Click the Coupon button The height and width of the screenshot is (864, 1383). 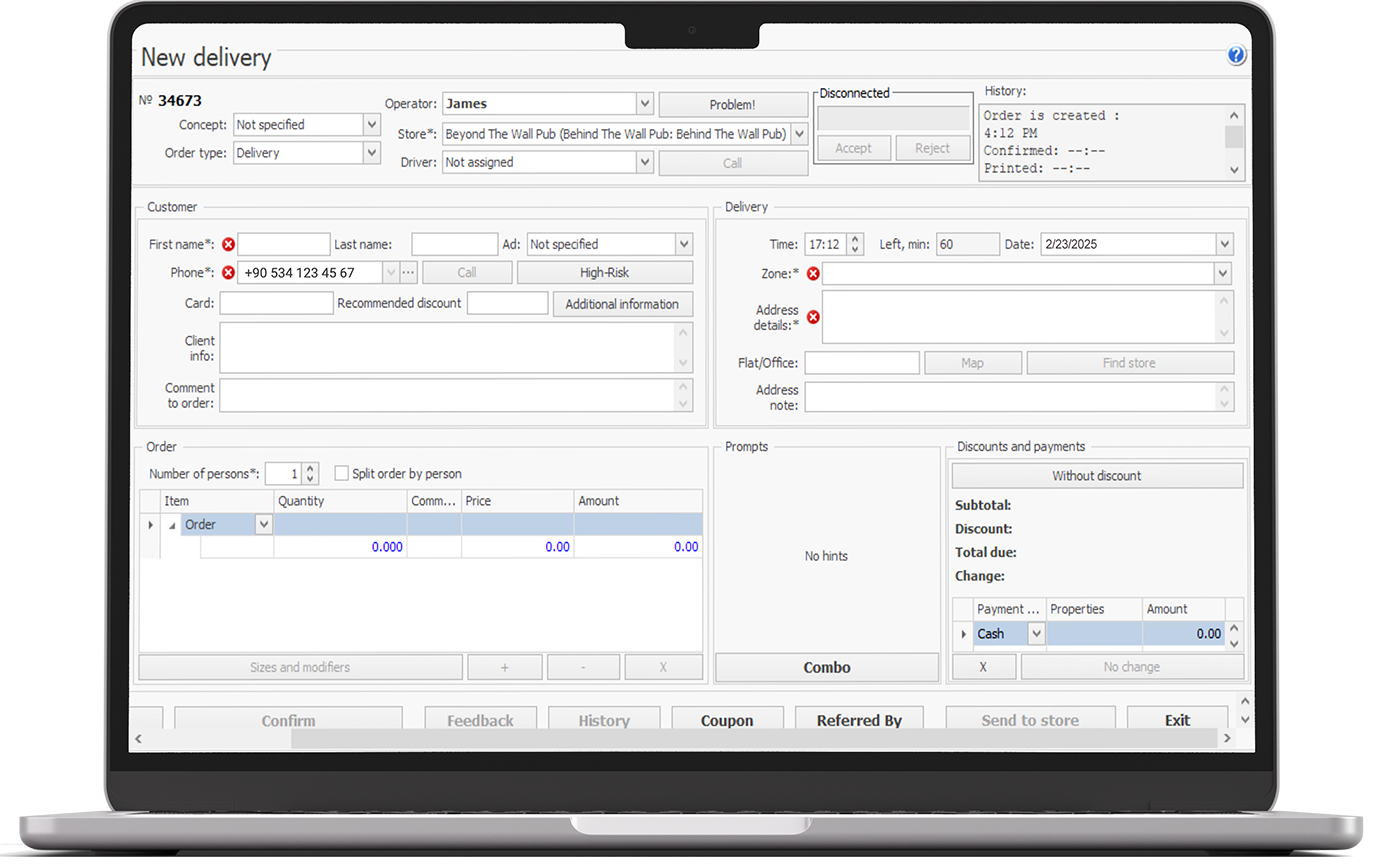727,720
